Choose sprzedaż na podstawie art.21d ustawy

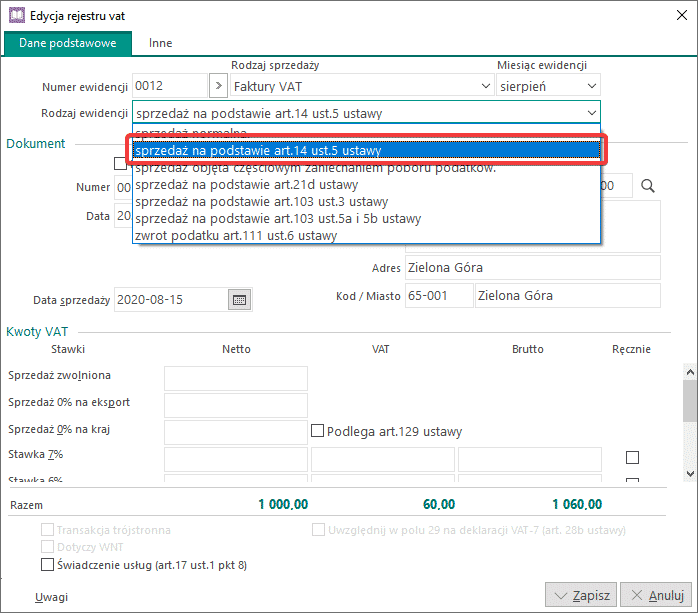pos(366,185)
